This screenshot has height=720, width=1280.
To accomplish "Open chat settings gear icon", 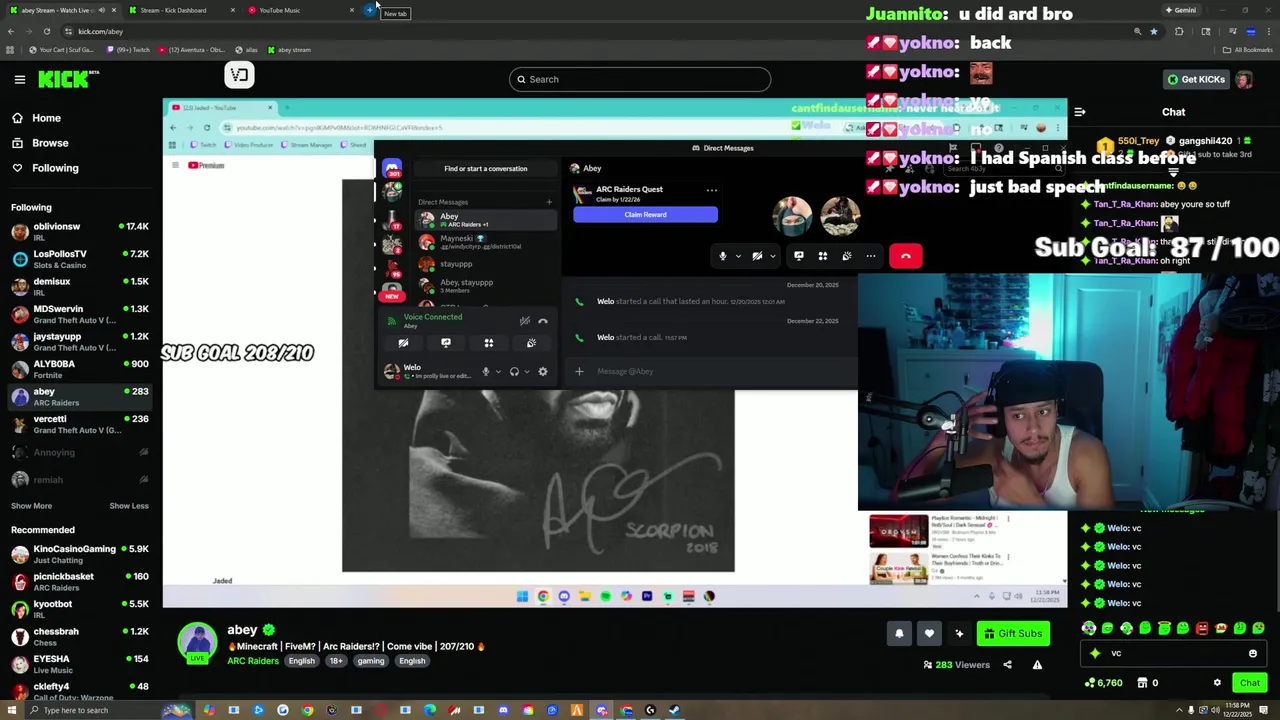I will point(1217,683).
